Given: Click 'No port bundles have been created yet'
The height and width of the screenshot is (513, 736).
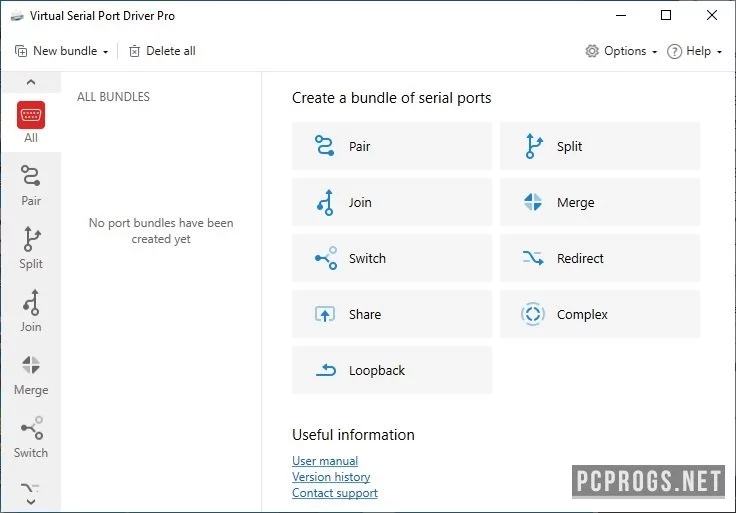Looking at the screenshot, I should pos(161,230).
